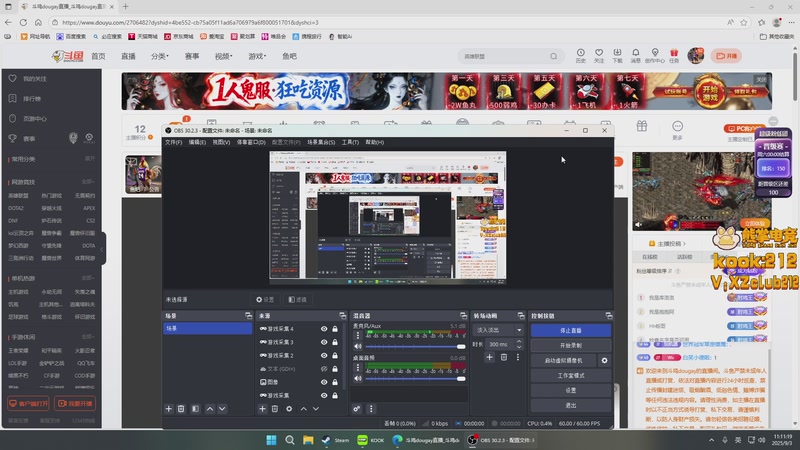Hide 游戏采集 4 source
This screenshot has height=450, width=800.
coord(324,329)
